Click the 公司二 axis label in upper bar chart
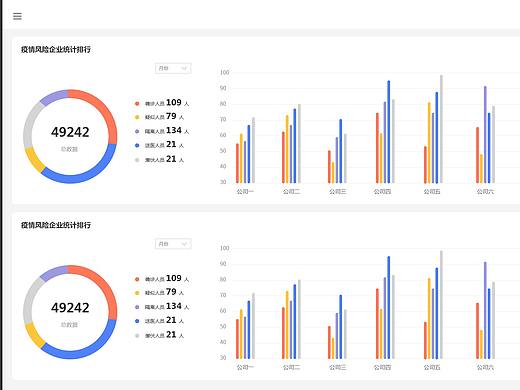Image resolution: width=520 pixels, height=390 pixels. [x=291, y=192]
